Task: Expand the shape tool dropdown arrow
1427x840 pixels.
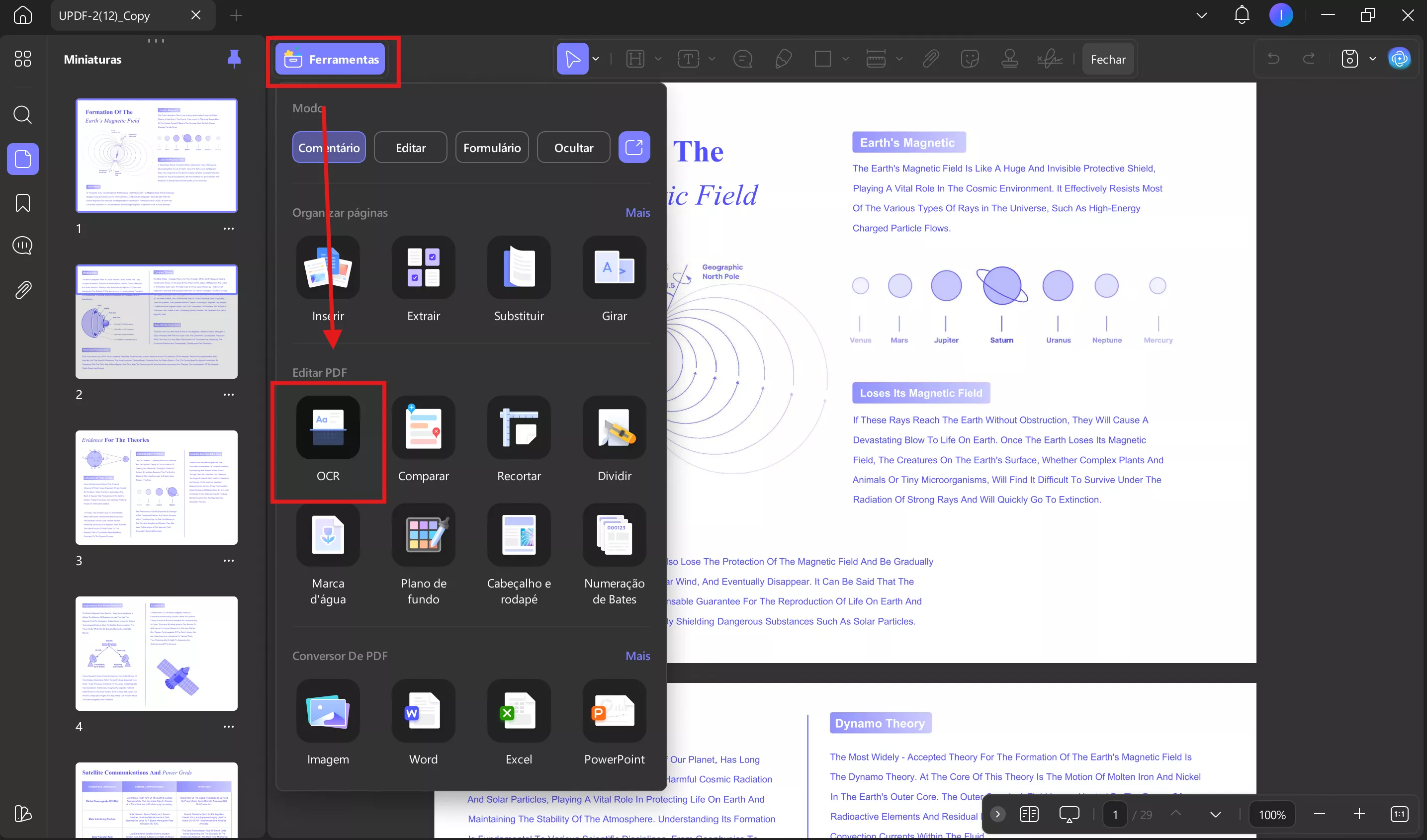Action: coord(845,59)
